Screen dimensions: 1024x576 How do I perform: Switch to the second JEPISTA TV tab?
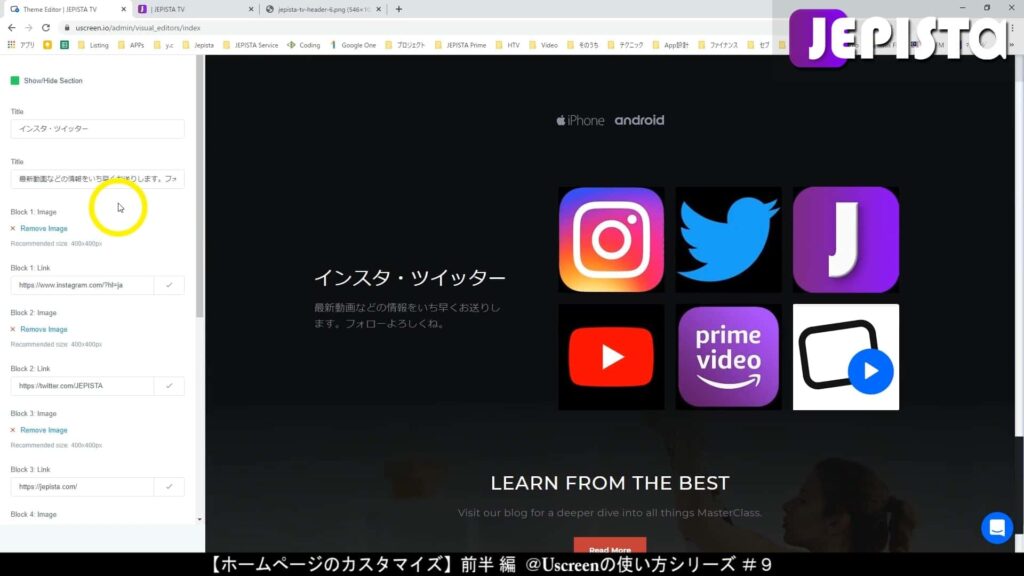[x=194, y=9]
